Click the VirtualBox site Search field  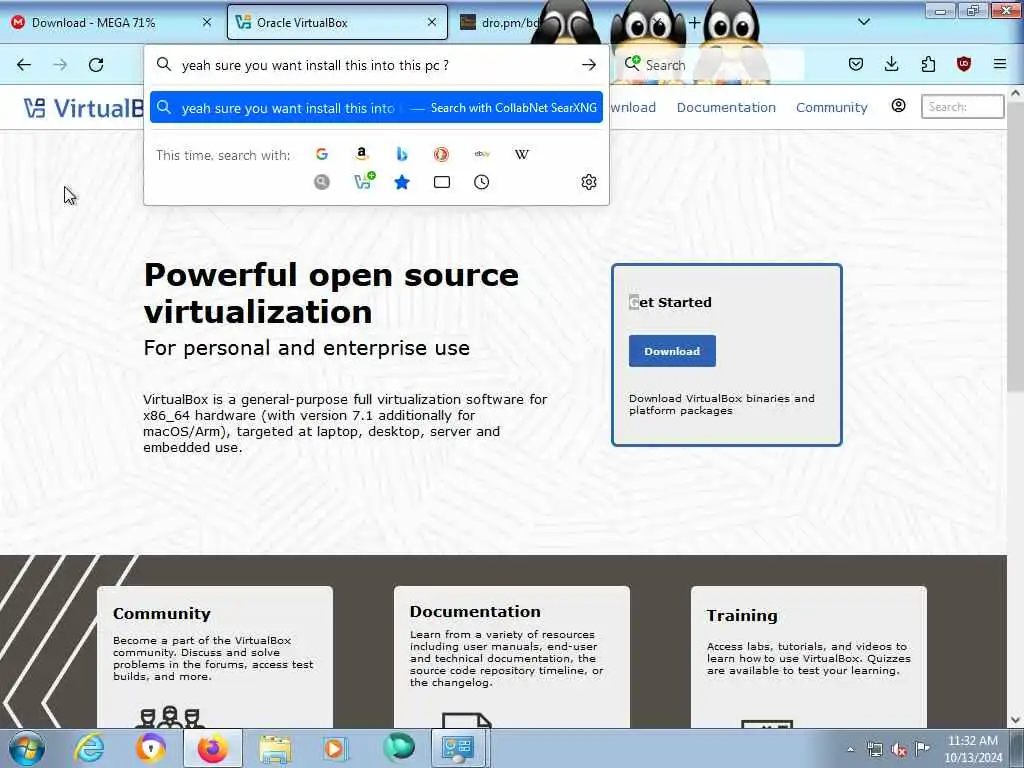click(962, 106)
